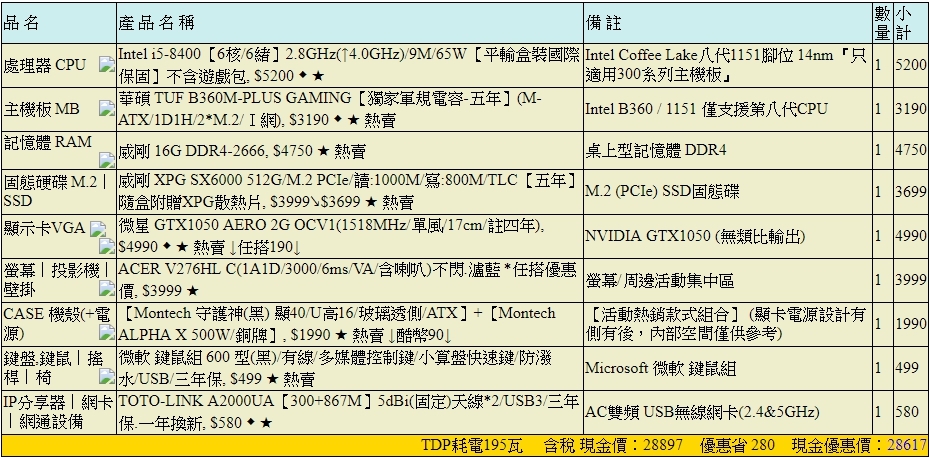
Task: Click the 數量 column header
Action: click(x=883, y=23)
